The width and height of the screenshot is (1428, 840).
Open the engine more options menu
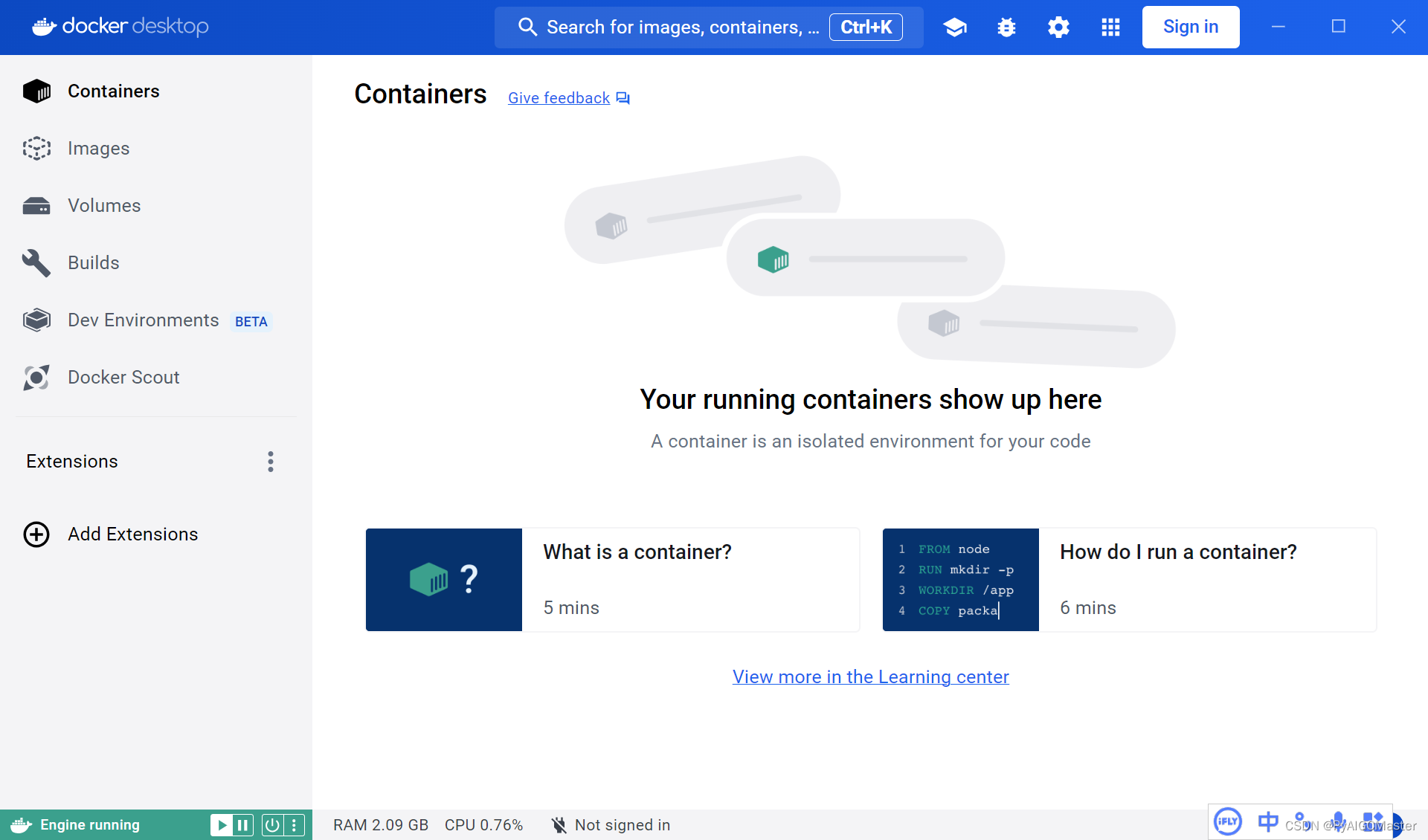(x=295, y=825)
